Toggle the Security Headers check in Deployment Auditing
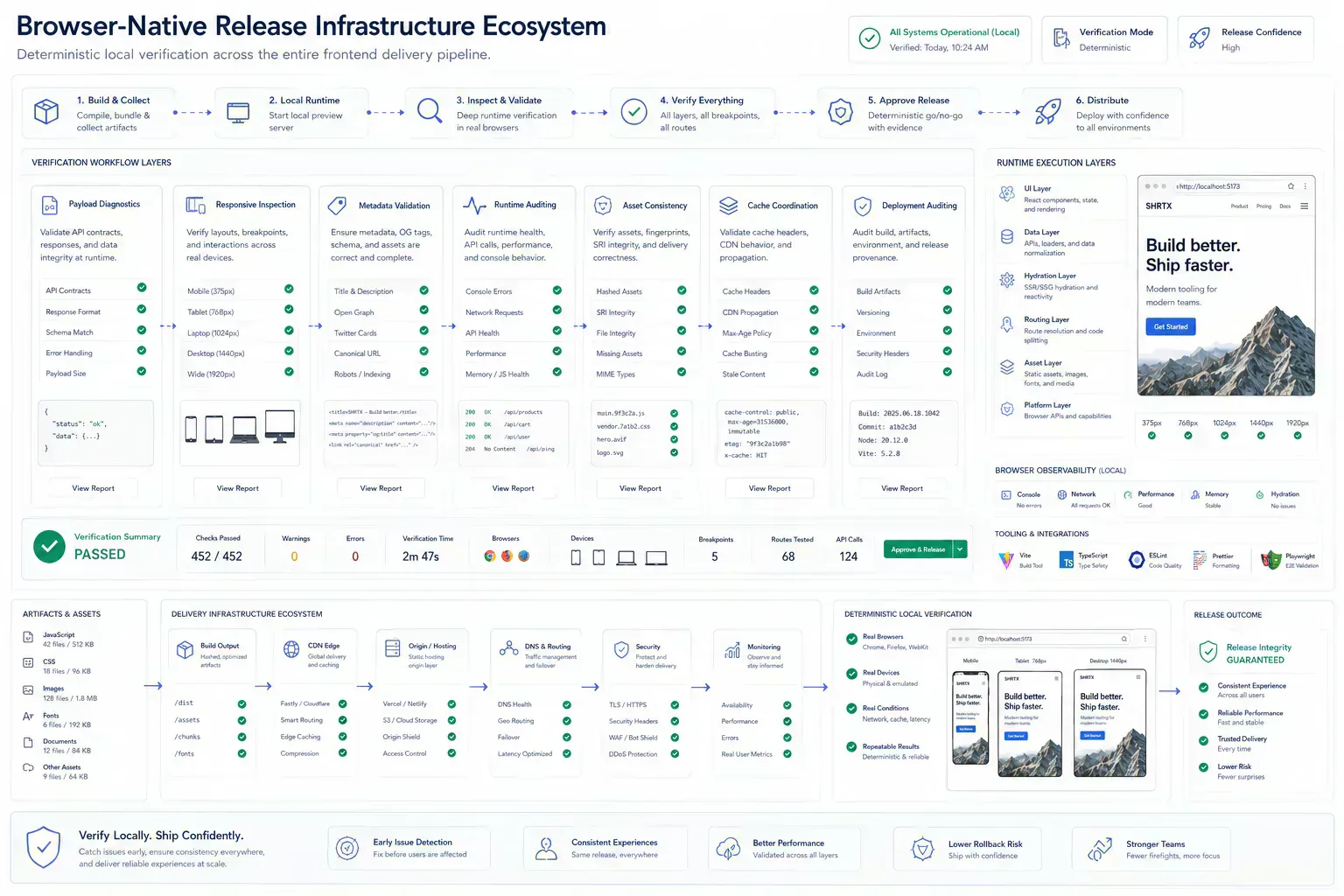The image size is (1344, 896). (x=947, y=352)
